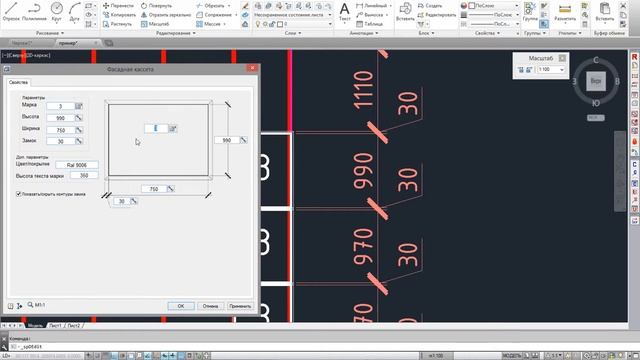The image size is (640, 360).
Task: Click the Цвет/покрытие Ral 9006 field
Action: click(x=77, y=165)
